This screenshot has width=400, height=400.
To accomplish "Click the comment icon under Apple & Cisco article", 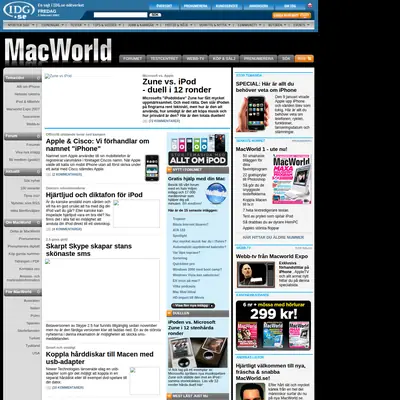I will 48,174.
